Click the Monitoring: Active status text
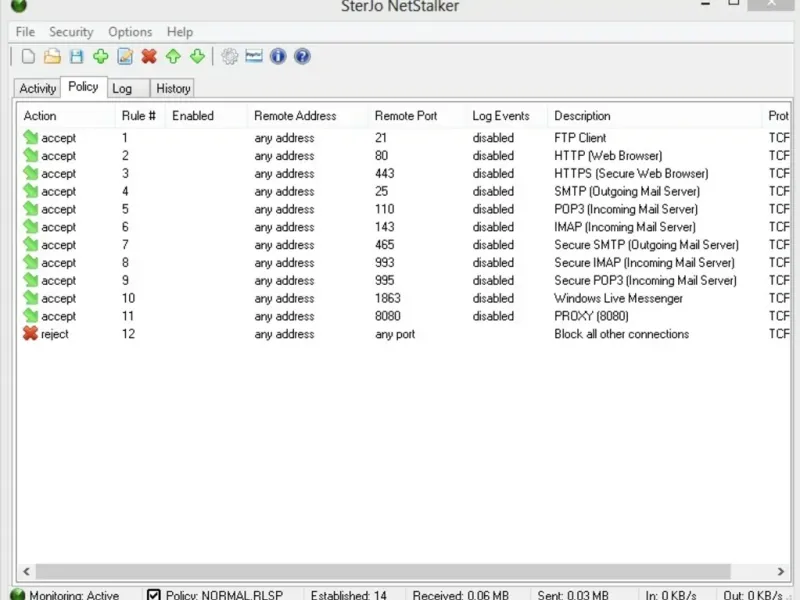The width and height of the screenshot is (800, 600). tap(74, 595)
